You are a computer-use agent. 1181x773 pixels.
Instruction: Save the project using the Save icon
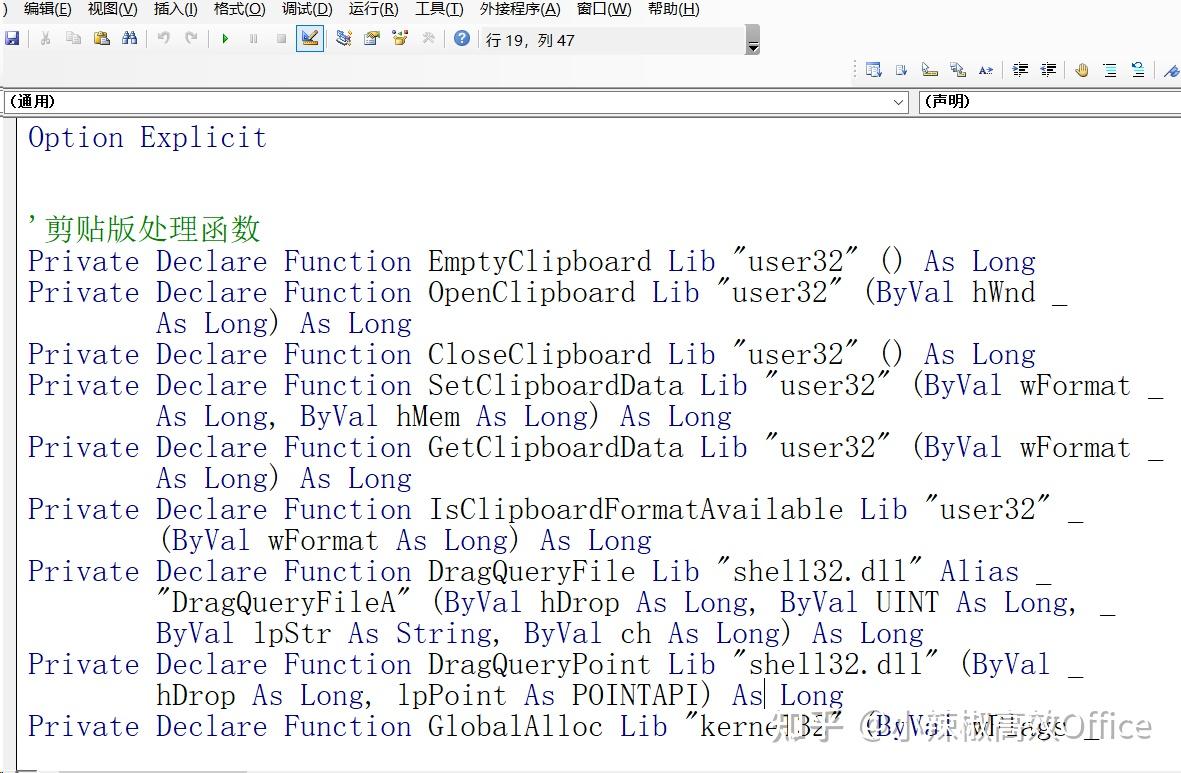pyautogui.click(x=13, y=38)
